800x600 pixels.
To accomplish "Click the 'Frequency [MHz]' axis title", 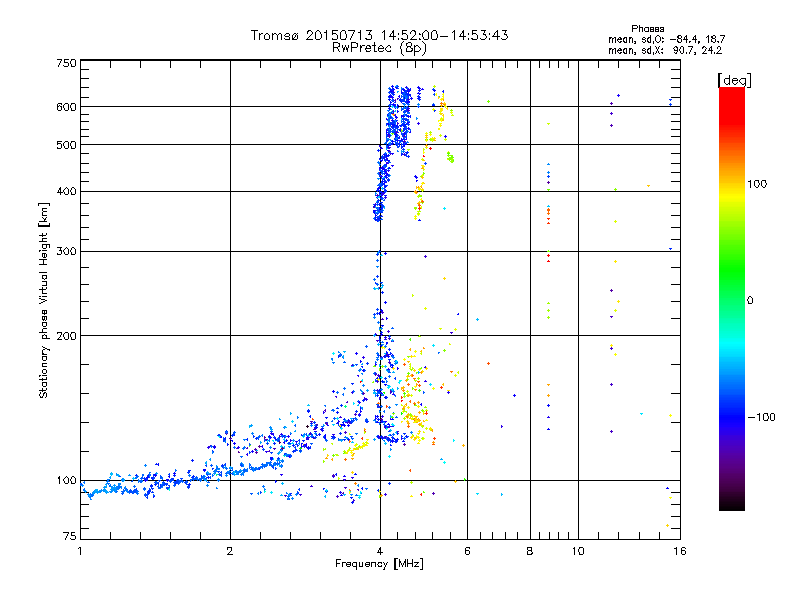I will point(379,564).
